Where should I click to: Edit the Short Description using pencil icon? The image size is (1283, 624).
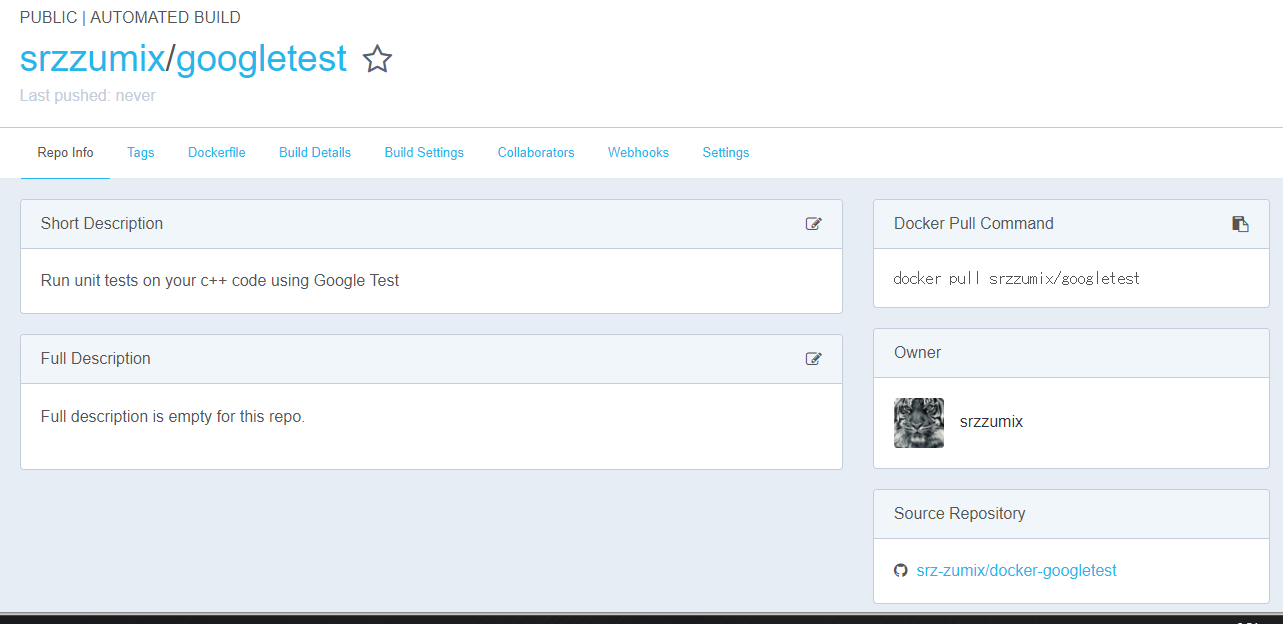[x=814, y=224]
